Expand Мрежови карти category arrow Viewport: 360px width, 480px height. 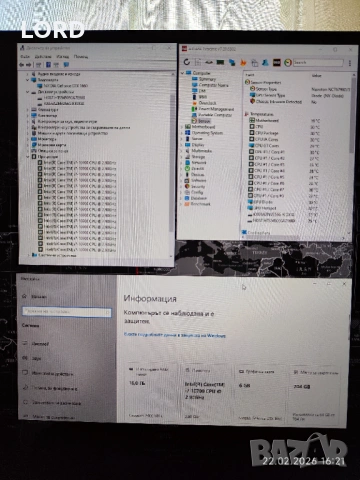click(x=28, y=145)
